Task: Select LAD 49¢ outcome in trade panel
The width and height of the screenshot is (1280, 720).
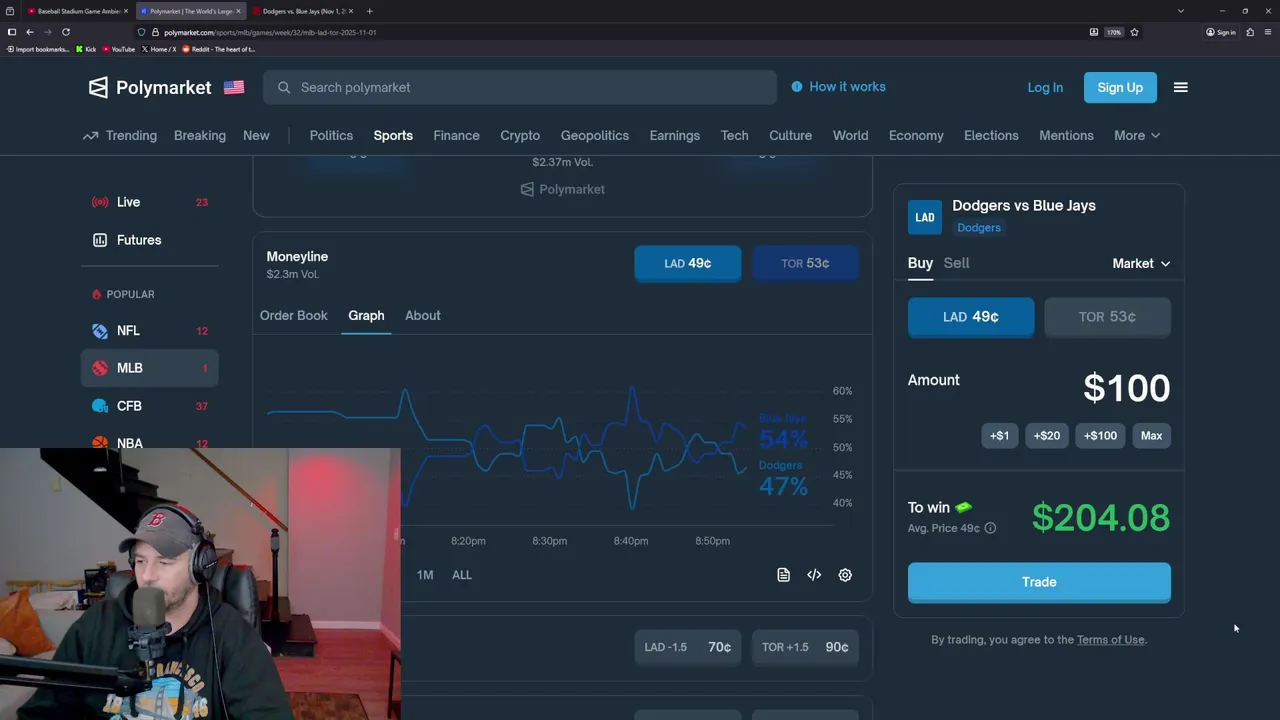Action: 971,317
